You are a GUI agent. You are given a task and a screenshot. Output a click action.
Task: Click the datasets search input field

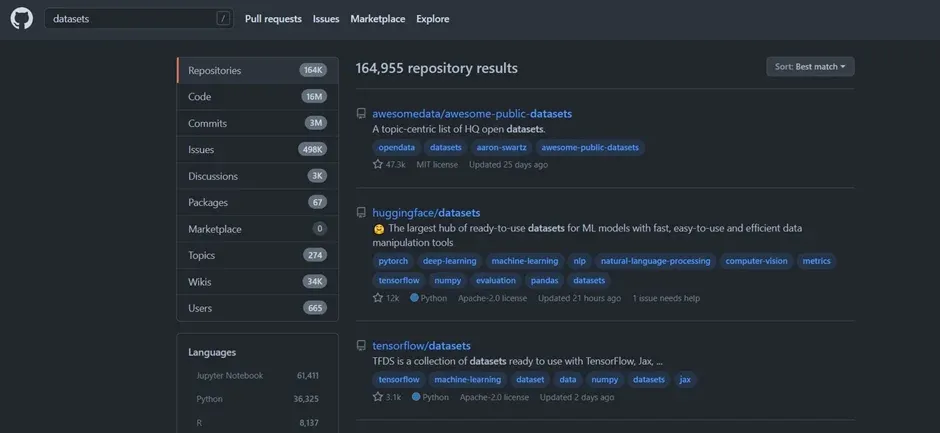click(130, 19)
